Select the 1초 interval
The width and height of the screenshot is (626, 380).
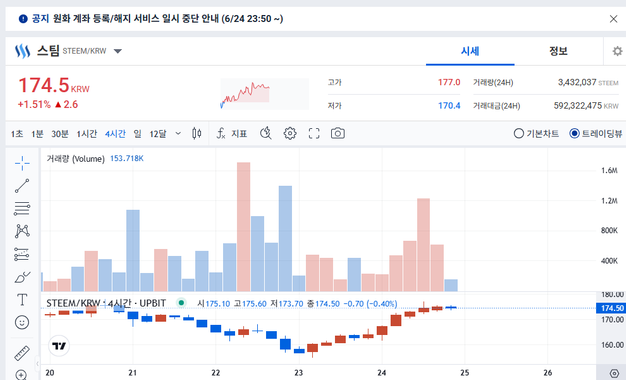point(17,134)
